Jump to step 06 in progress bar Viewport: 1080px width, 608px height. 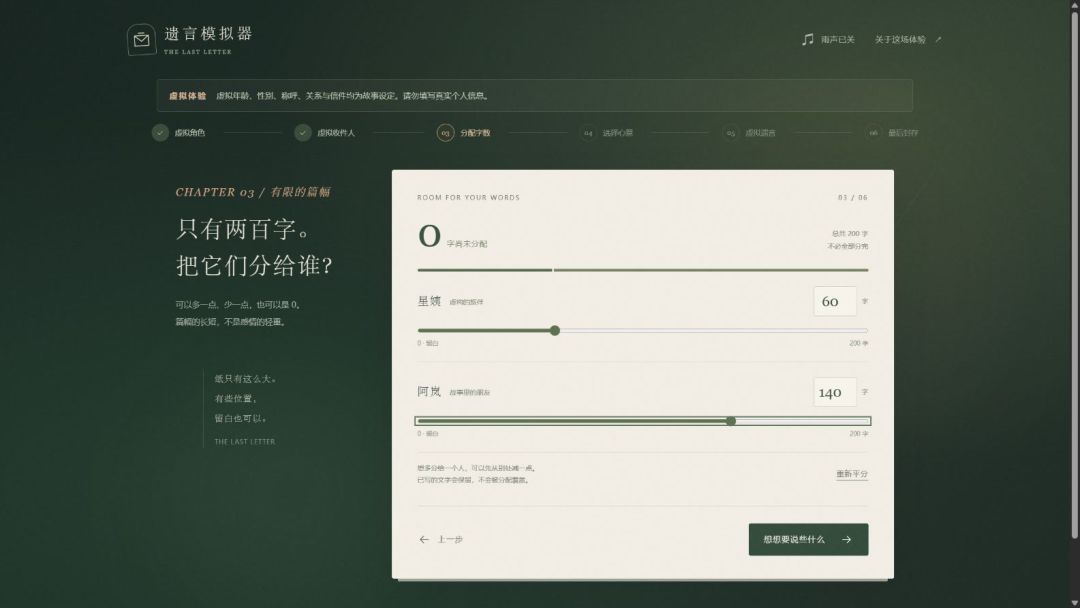click(x=892, y=133)
